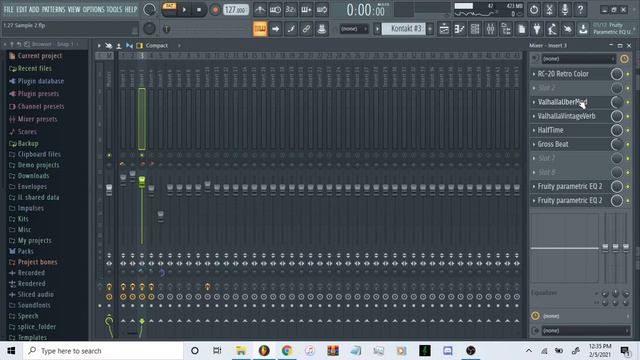640x360 pixels.
Task: Click the Record button
Action: pos(215,9)
